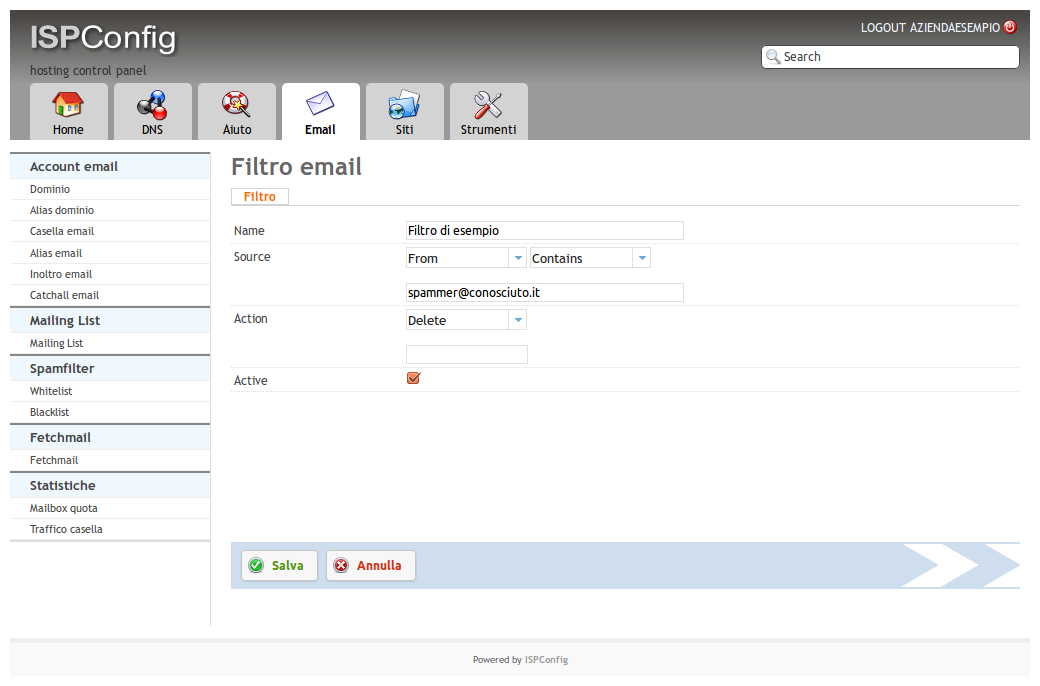Click the magnifier icon in Search

773,57
